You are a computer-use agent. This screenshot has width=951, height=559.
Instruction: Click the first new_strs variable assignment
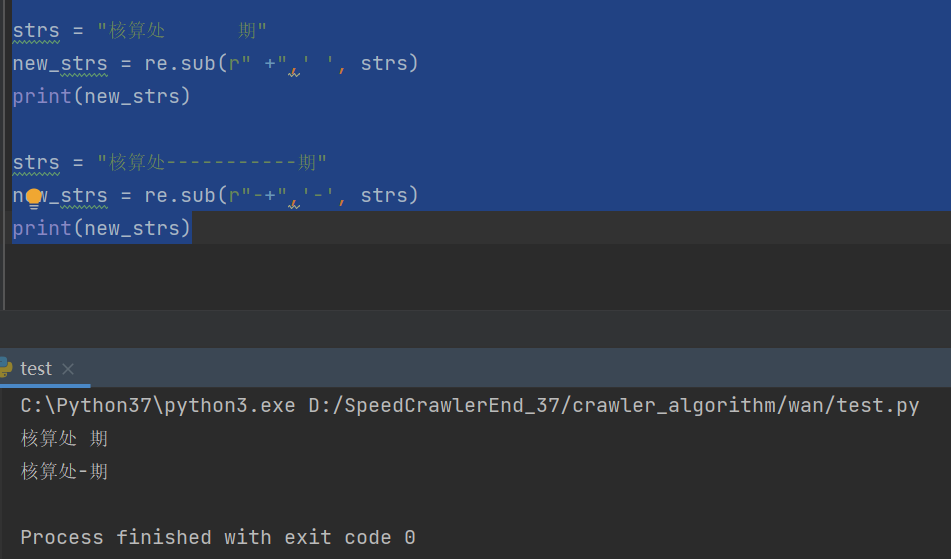tap(60, 63)
